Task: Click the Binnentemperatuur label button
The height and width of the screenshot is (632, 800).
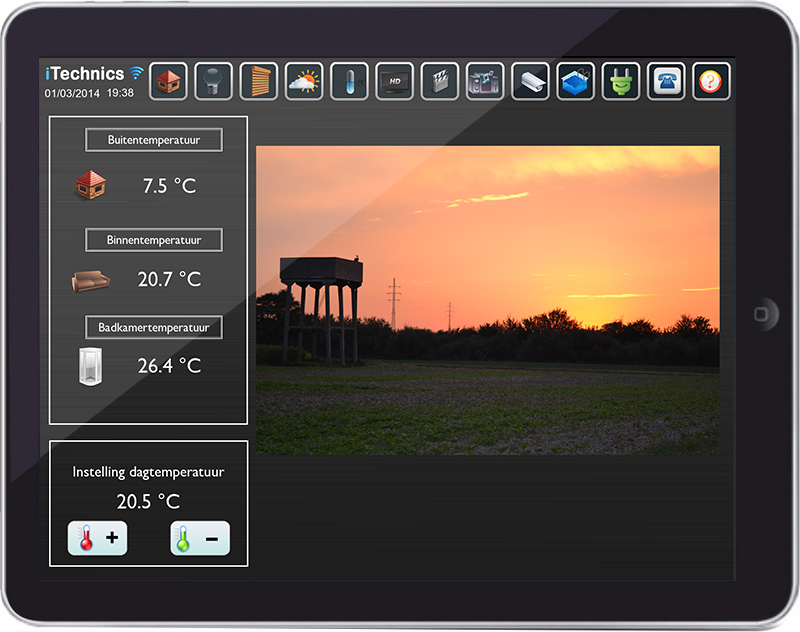Action: pyautogui.click(x=153, y=240)
